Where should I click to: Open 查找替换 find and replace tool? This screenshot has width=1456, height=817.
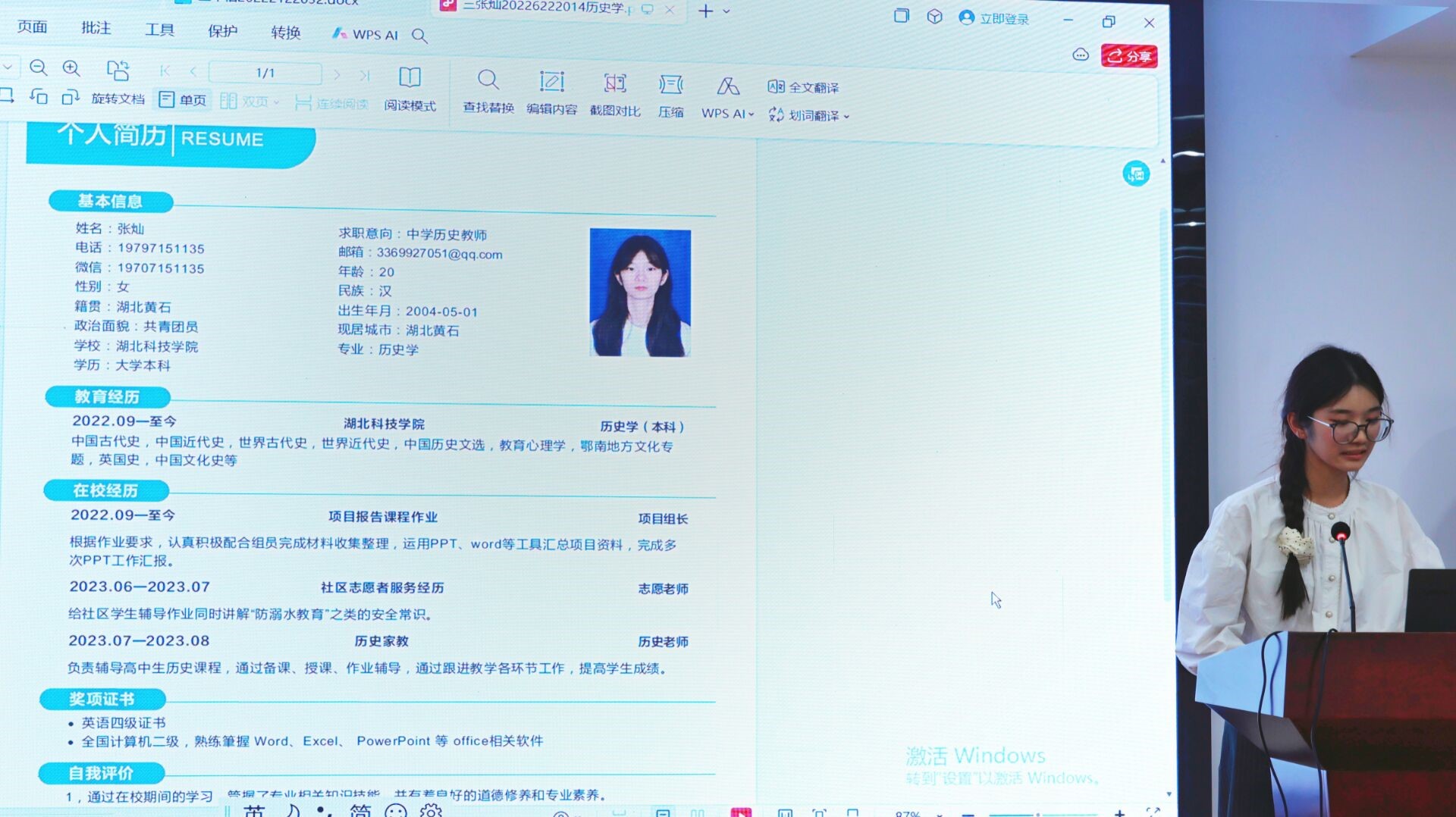pos(488,92)
